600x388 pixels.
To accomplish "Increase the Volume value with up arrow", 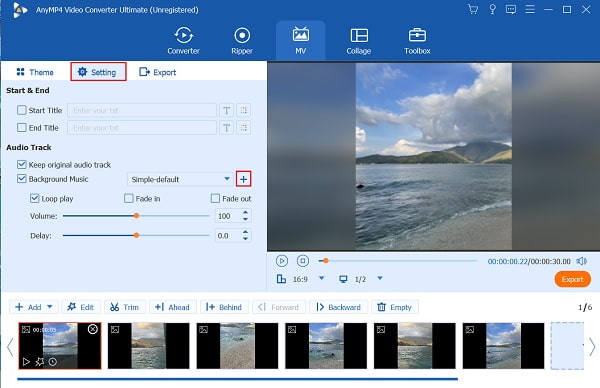I will 245,212.
